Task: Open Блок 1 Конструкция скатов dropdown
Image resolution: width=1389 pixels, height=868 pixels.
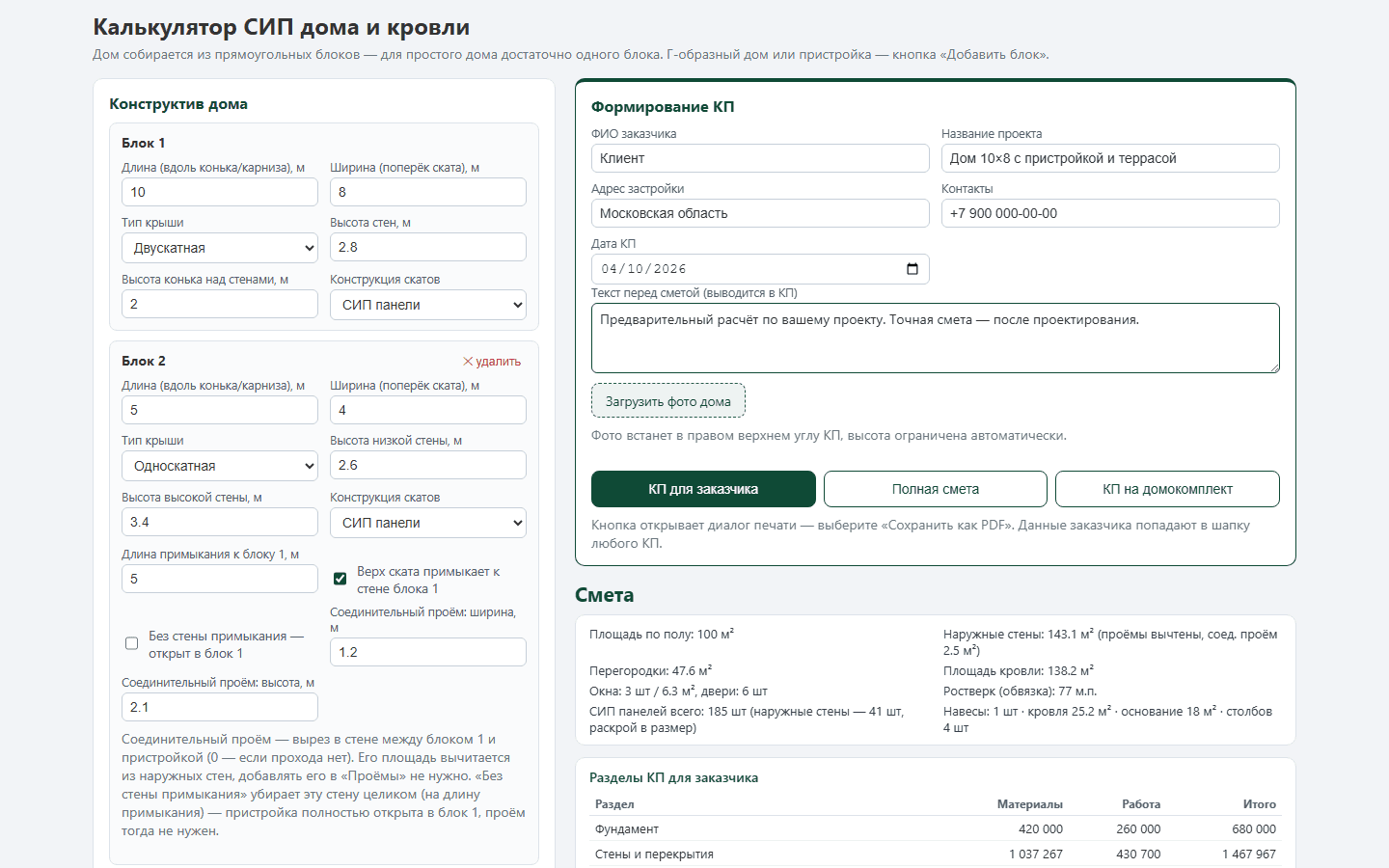Action: click(x=428, y=305)
